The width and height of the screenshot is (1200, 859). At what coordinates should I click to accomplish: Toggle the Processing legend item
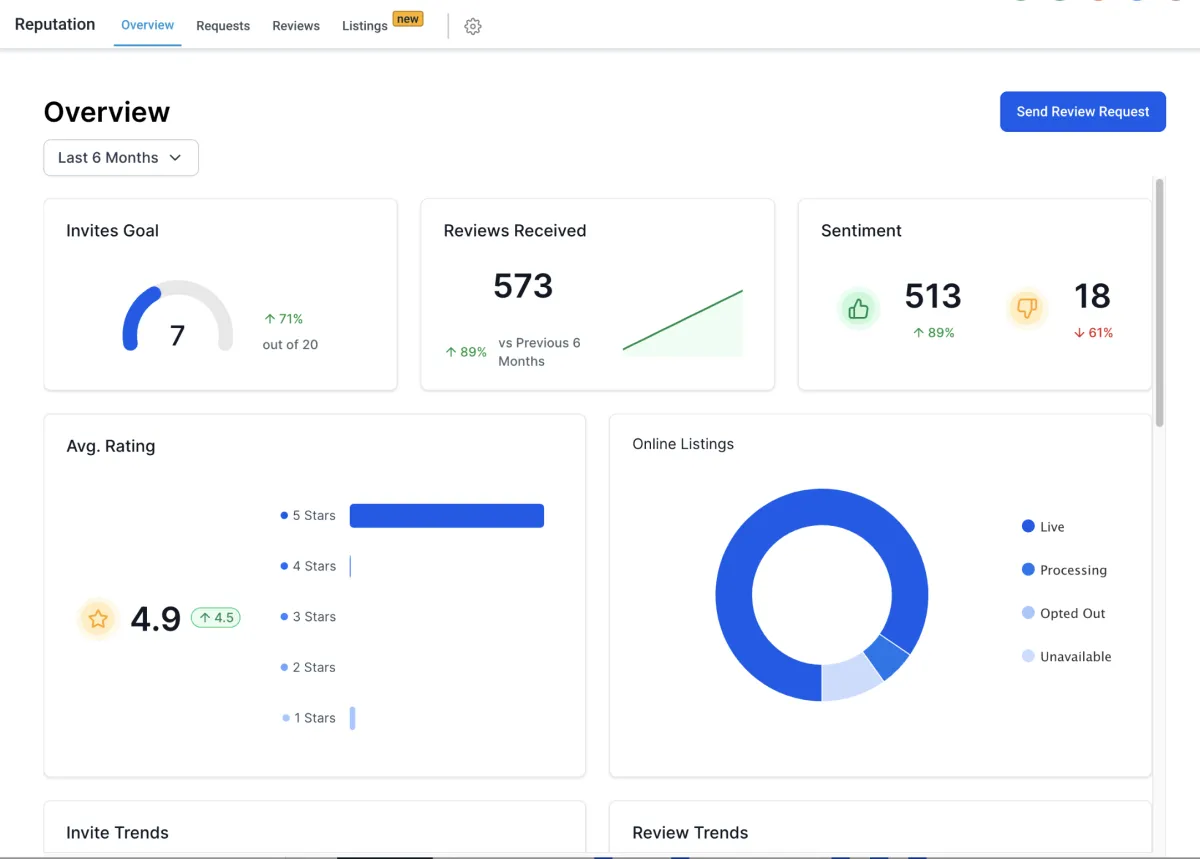(1064, 570)
